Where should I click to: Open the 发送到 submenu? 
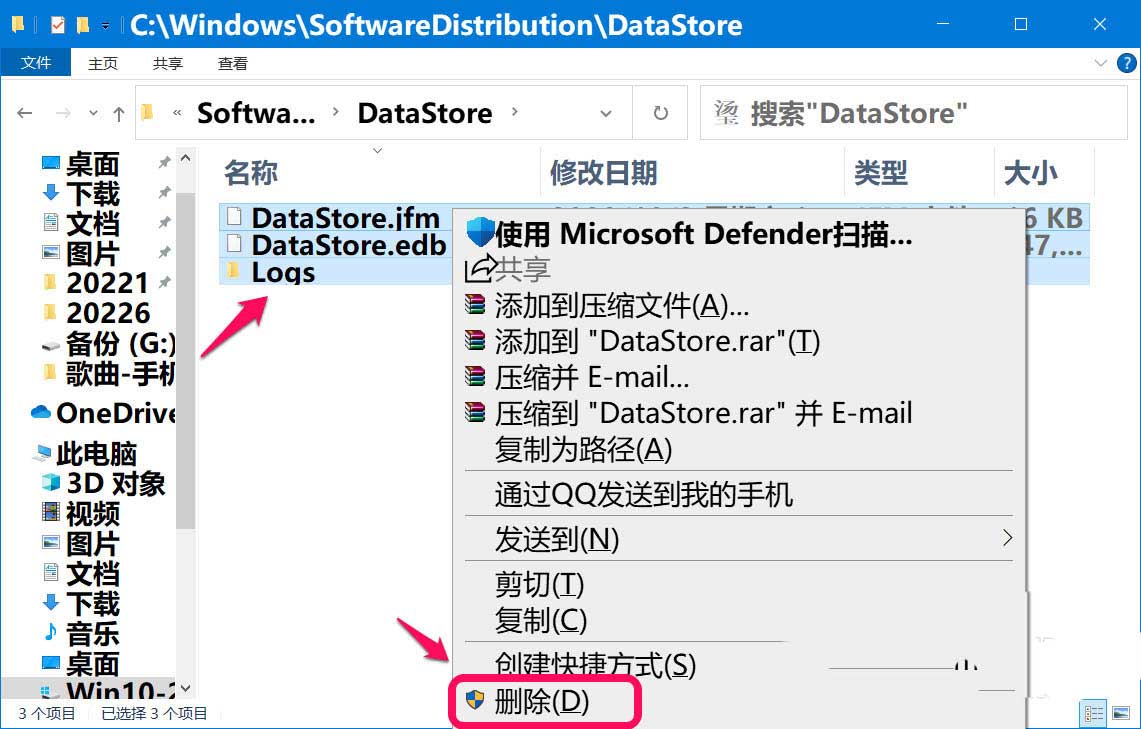coord(700,538)
